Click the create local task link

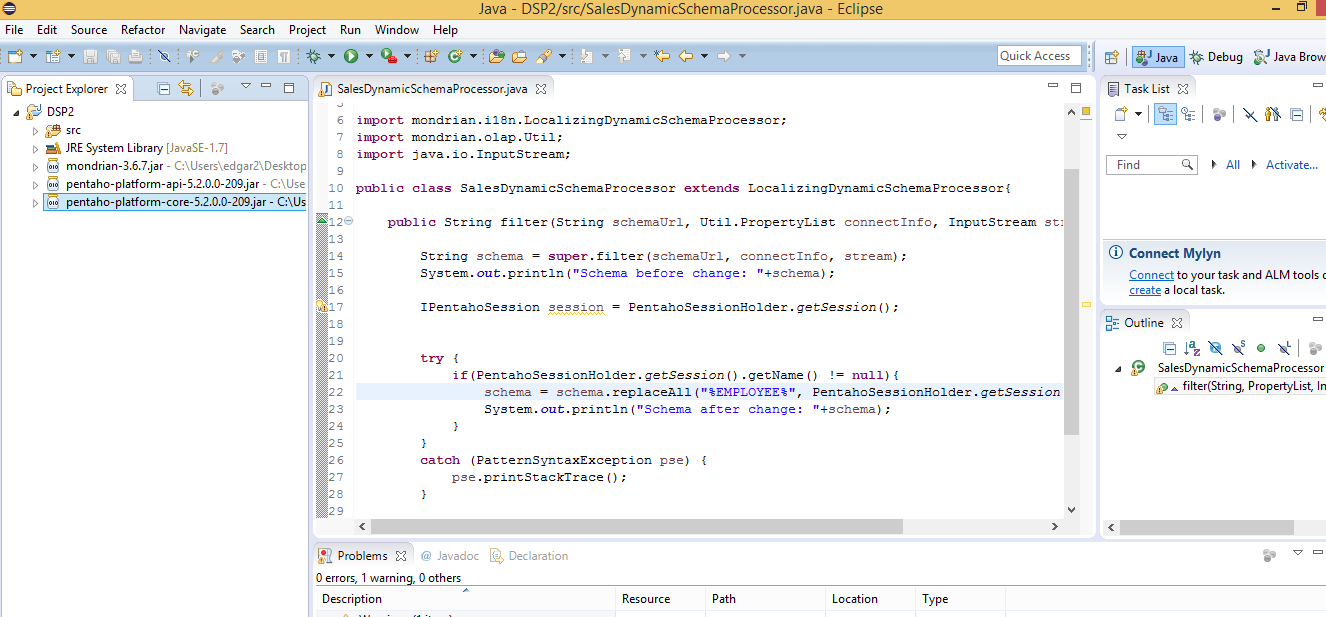coord(1145,290)
